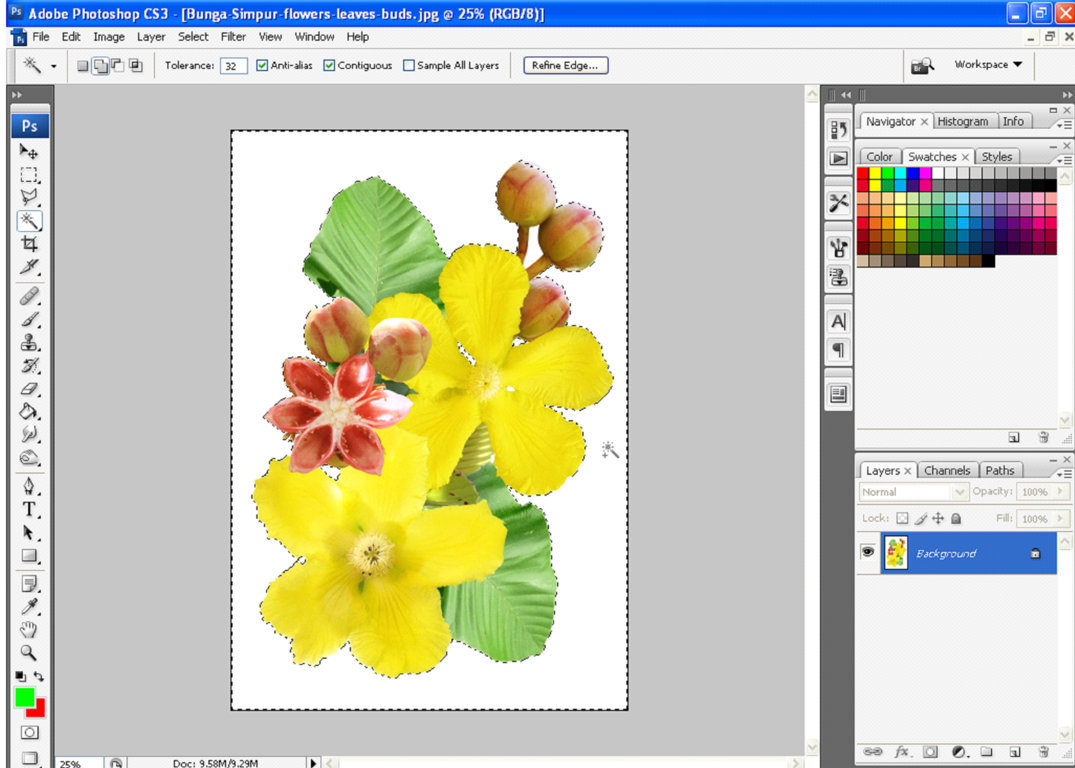
Task: Create new layer in Layers panel
Action: coord(1015,752)
